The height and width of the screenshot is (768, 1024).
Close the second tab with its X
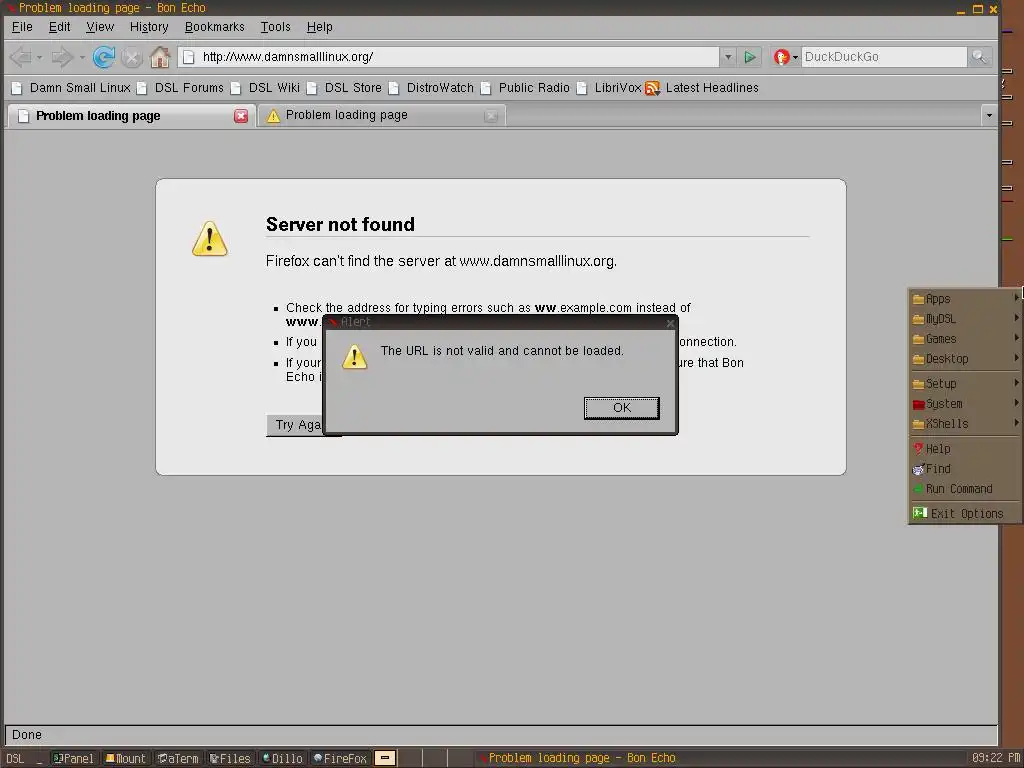click(491, 116)
